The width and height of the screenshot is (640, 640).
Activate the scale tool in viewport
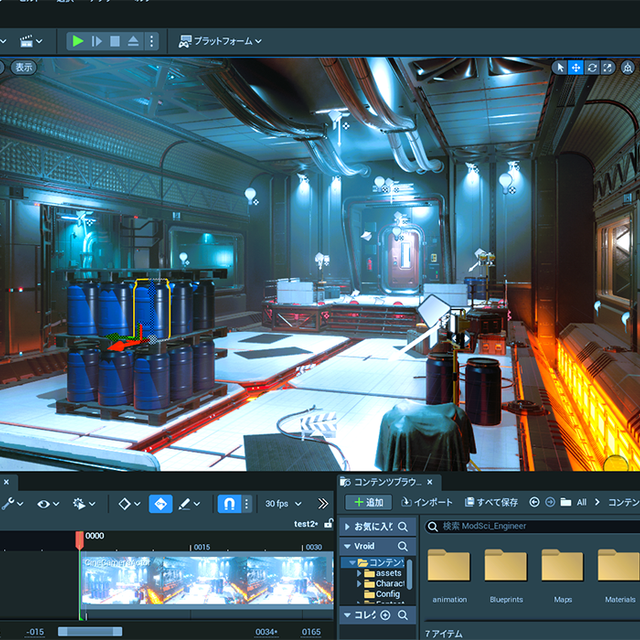[x=607, y=67]
